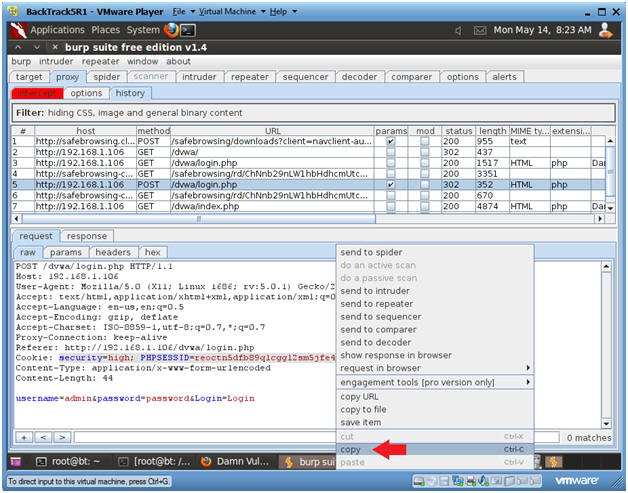This screenshot has width=628, height=493.
Task: Click history table scroll-up arrow
Action: point(610,141)
